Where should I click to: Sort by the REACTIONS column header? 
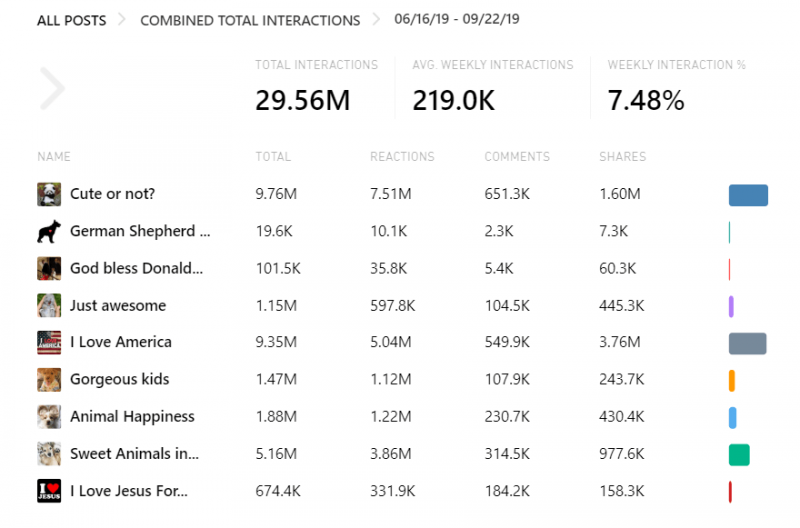coord(402,157)
